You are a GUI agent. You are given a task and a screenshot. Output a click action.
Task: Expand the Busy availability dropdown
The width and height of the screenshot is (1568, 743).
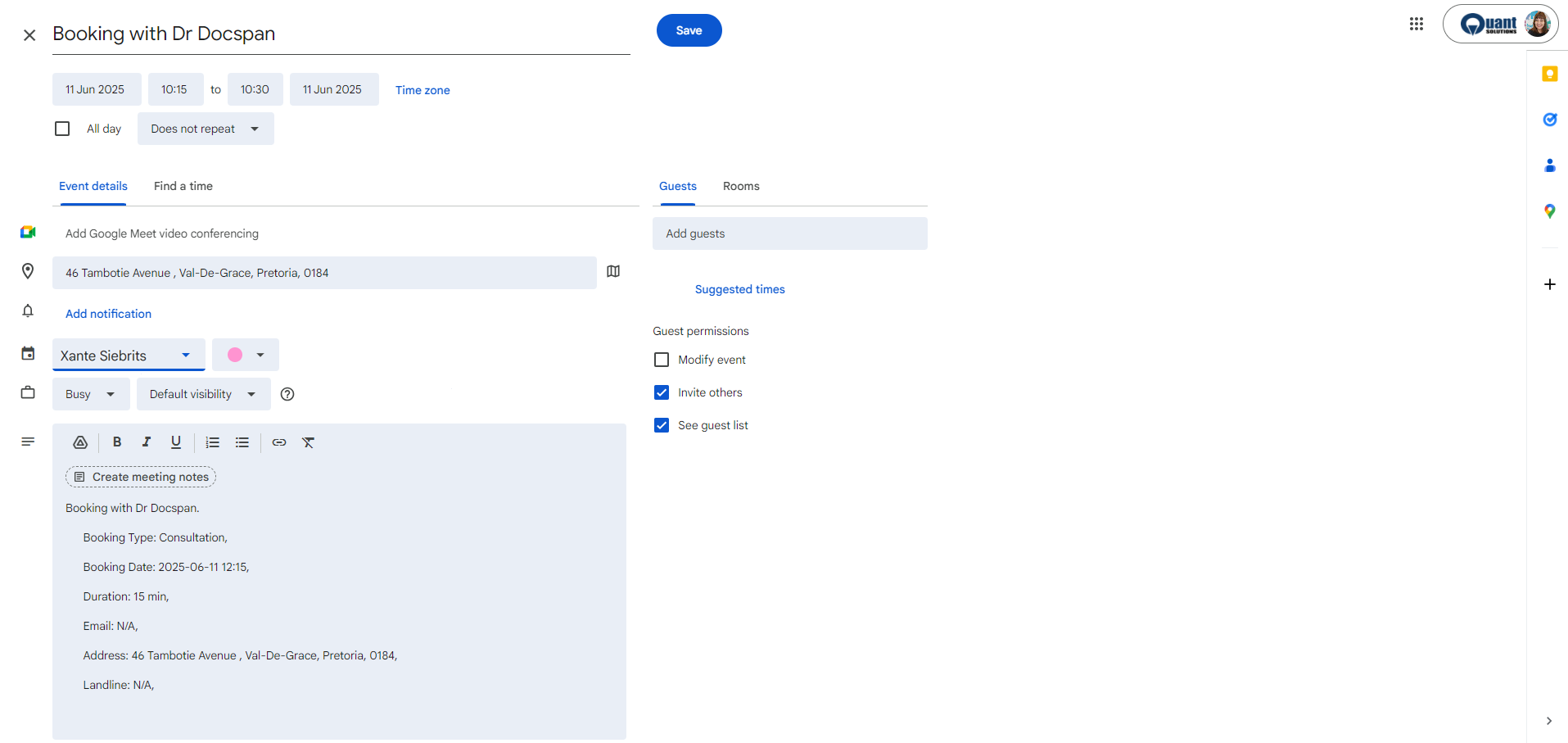coord(91,394)
